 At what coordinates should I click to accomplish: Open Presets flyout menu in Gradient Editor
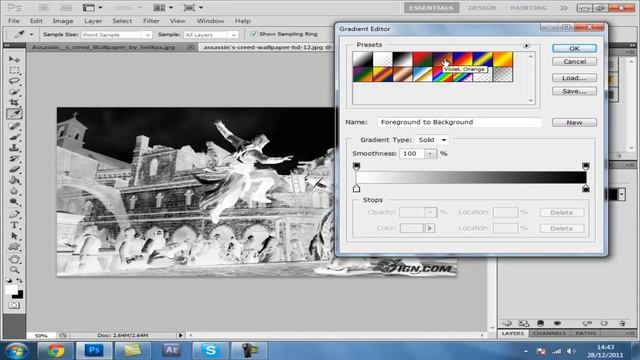click(x=526, y=46)
